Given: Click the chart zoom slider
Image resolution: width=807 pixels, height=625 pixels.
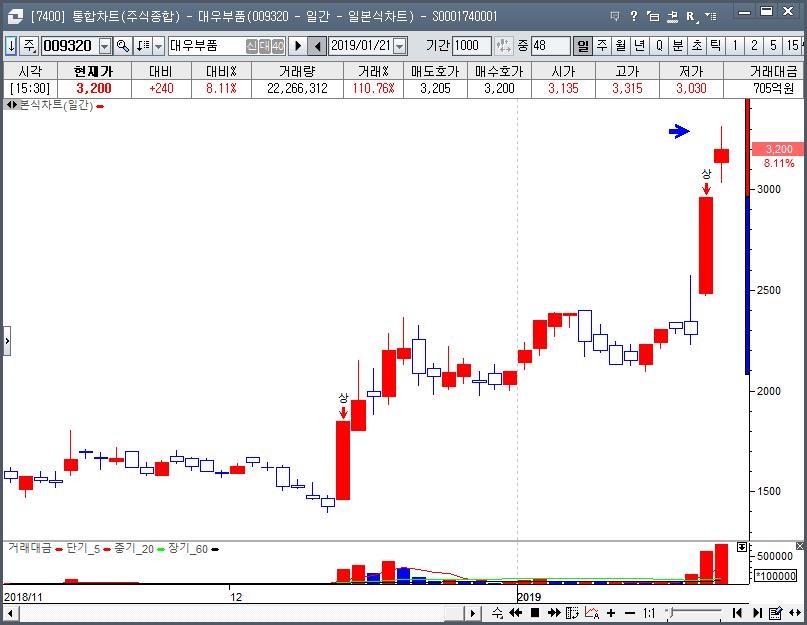Looking at the screenshot, I should pos(695,613).
